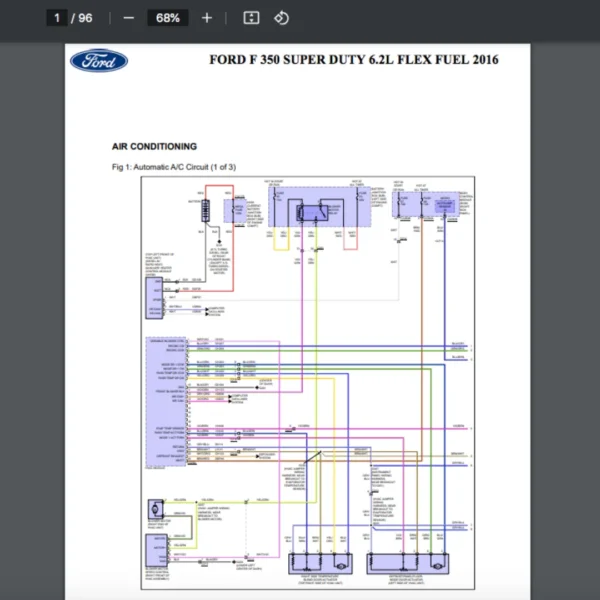Click the current page number field
This screenshot has width=600, height=600.
point(58,18)
